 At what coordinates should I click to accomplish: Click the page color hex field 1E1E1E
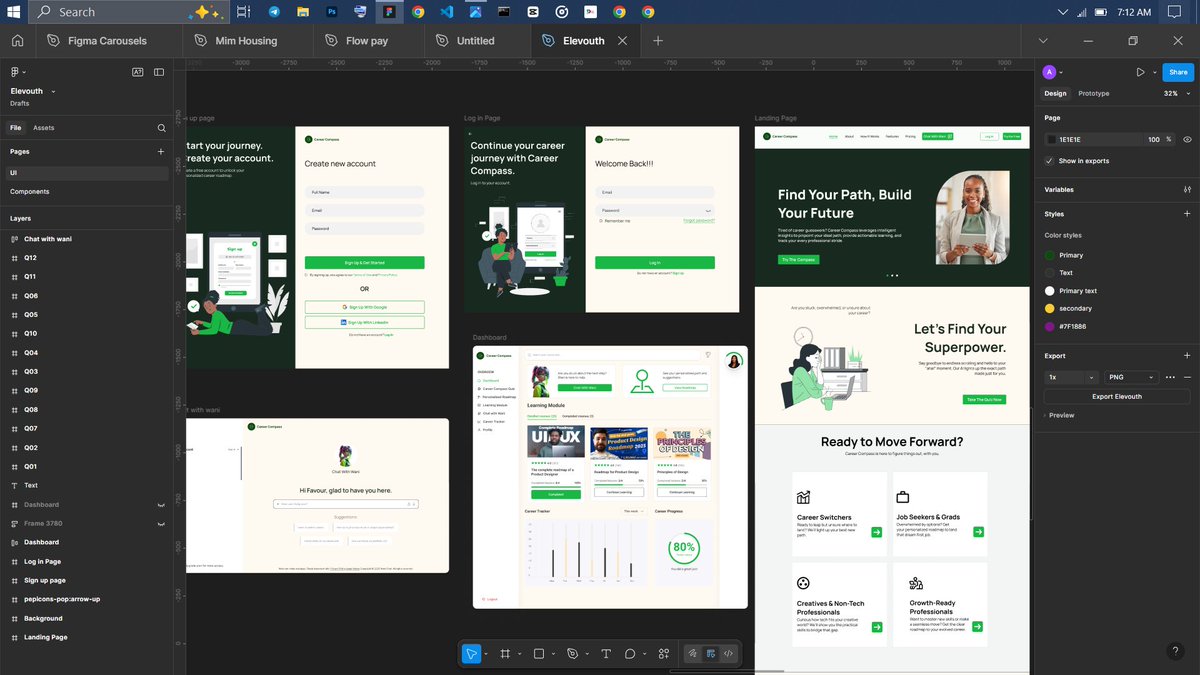pos(1095,139)
